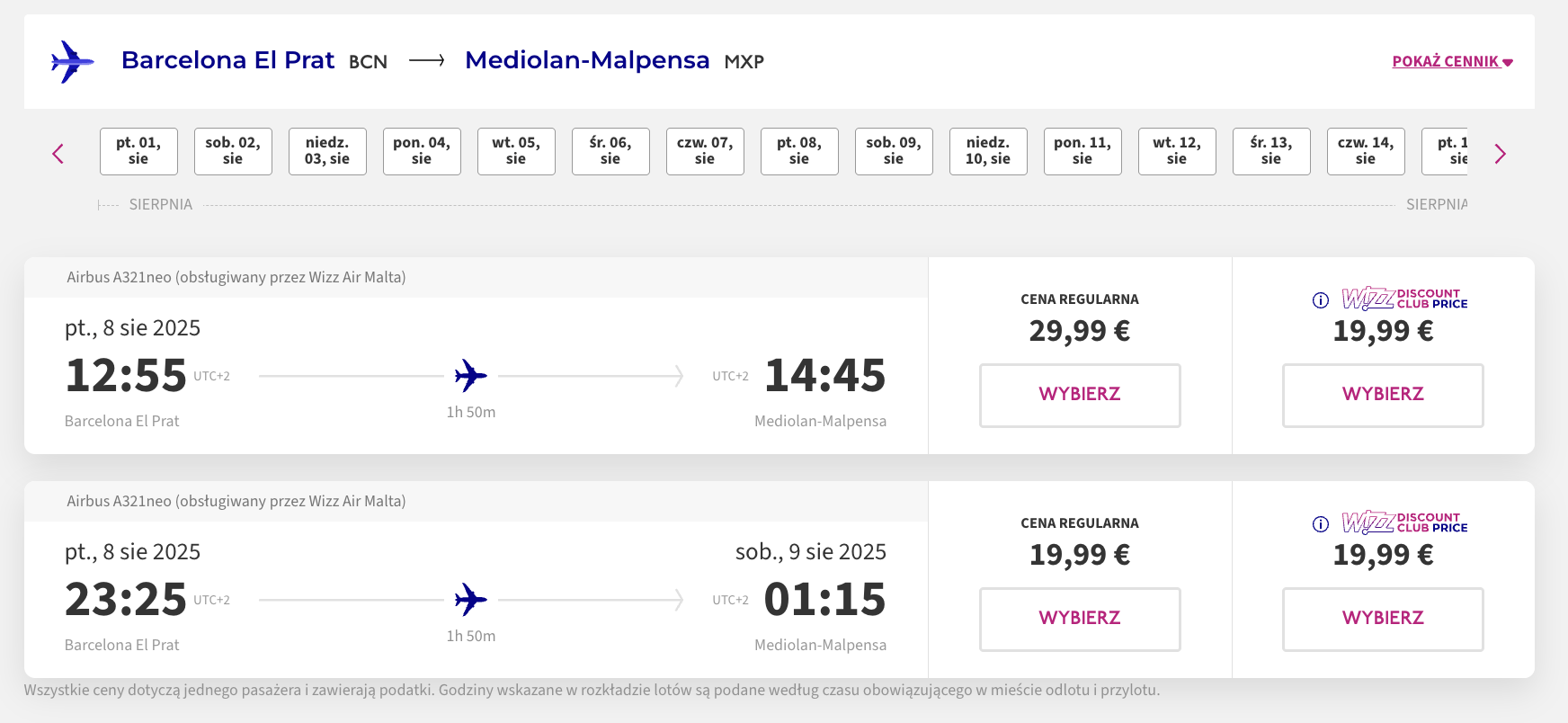The height and width of the screenshot is (723, 1568).
Task: Choose date czw. 14, sie
Action: [1366, 151]
